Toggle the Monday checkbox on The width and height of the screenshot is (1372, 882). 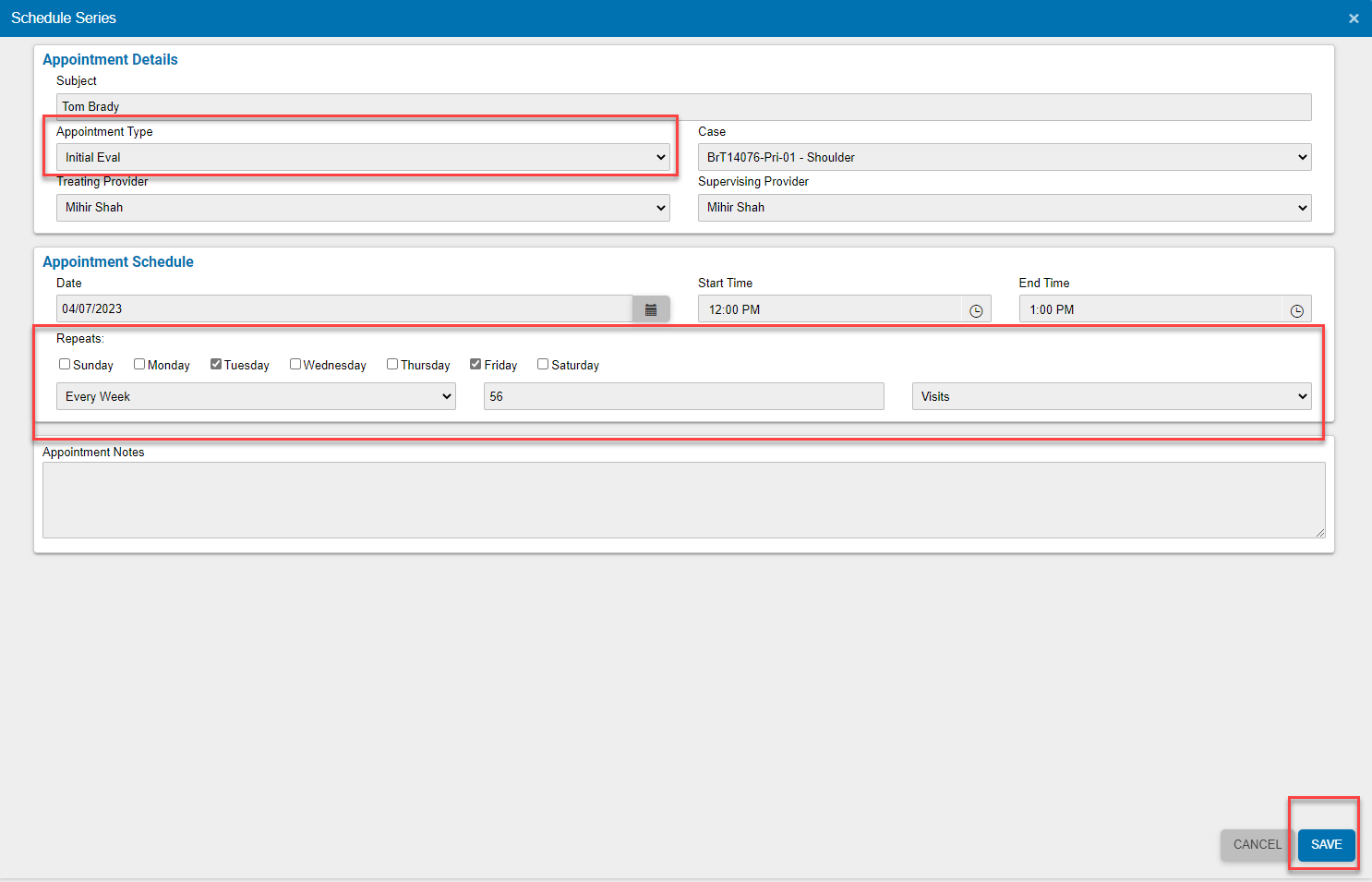coord(138,364)
